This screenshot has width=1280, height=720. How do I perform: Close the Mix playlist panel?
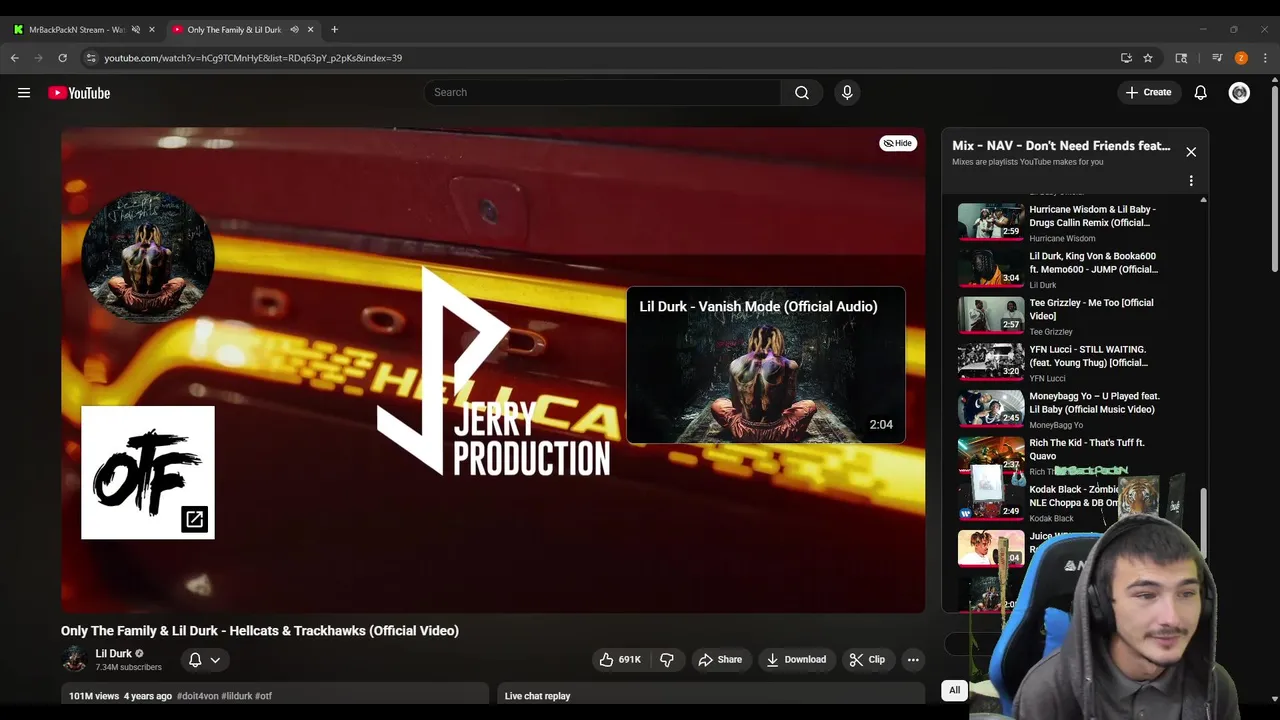tap(1191, 152)
